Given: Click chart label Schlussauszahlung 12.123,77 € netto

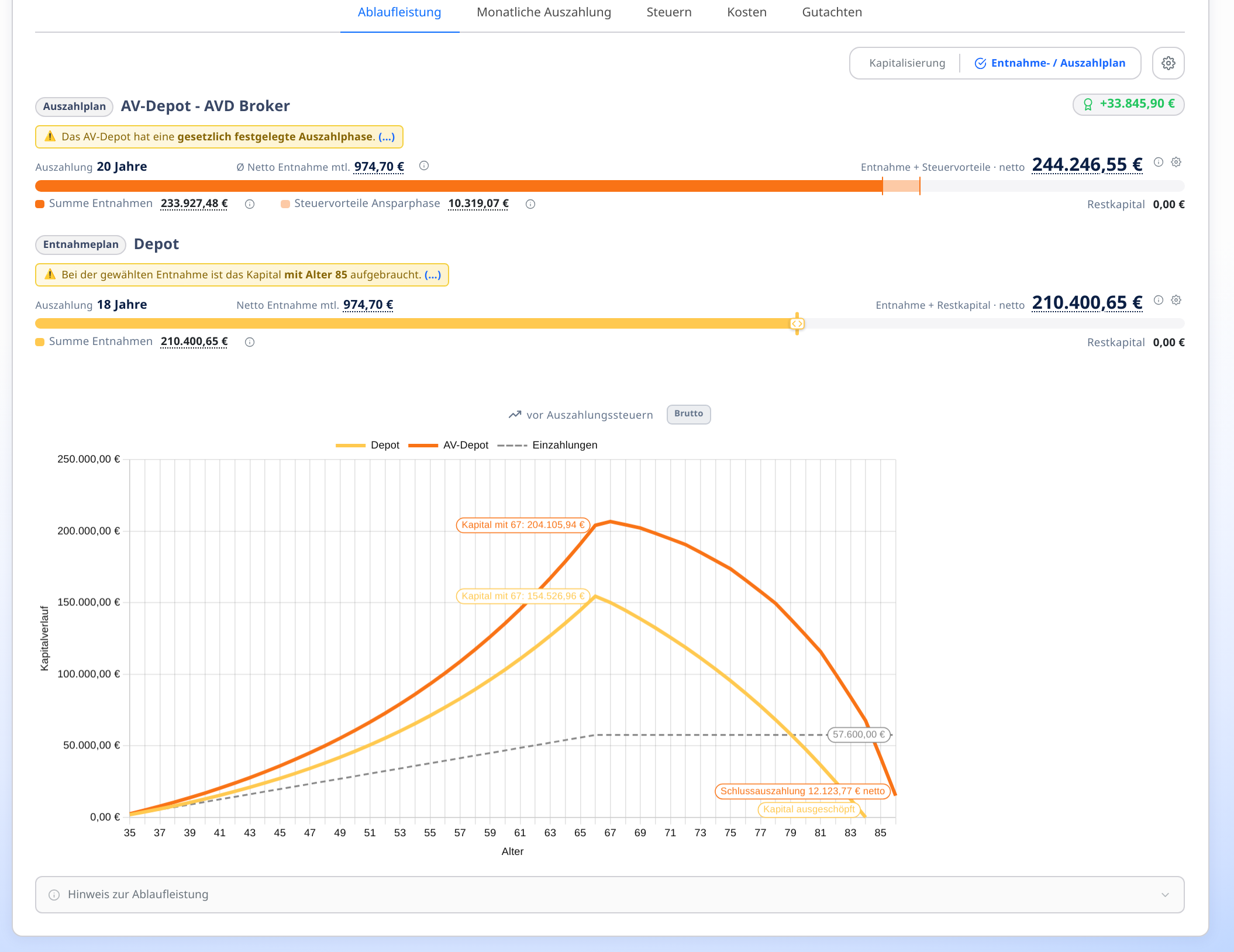Looking at the screenshot, I should click(802, 791).
